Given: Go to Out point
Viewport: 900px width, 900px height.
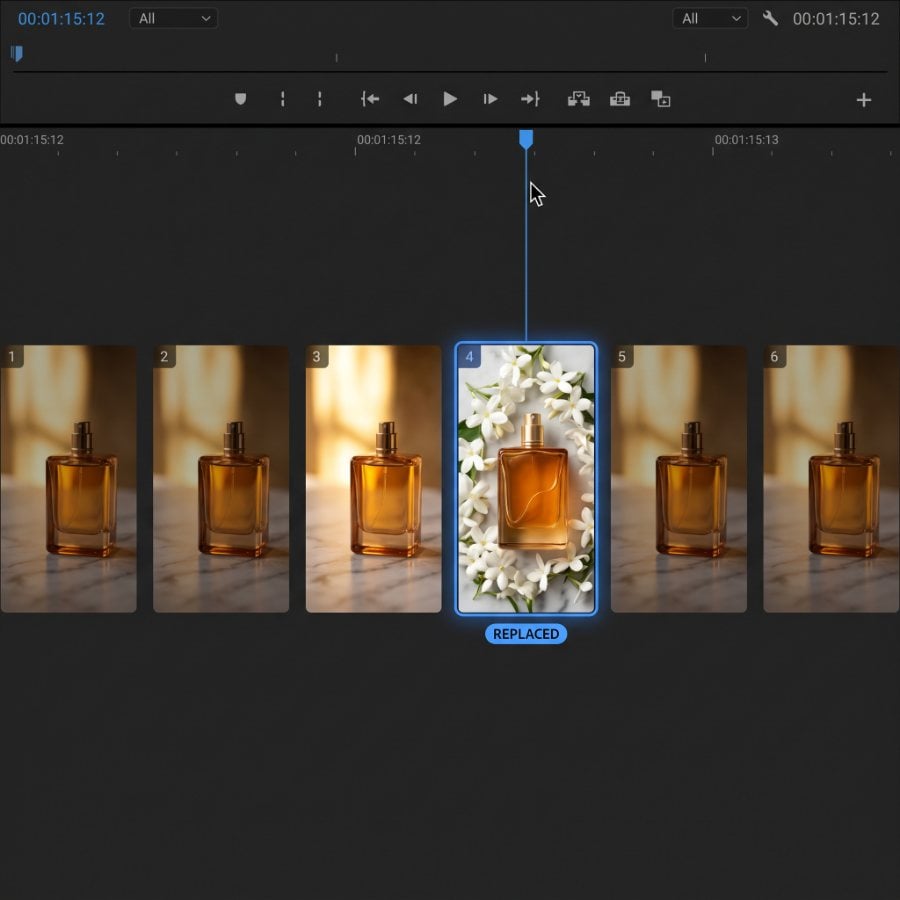Looking at the screenshot, I should pos(530,99).
